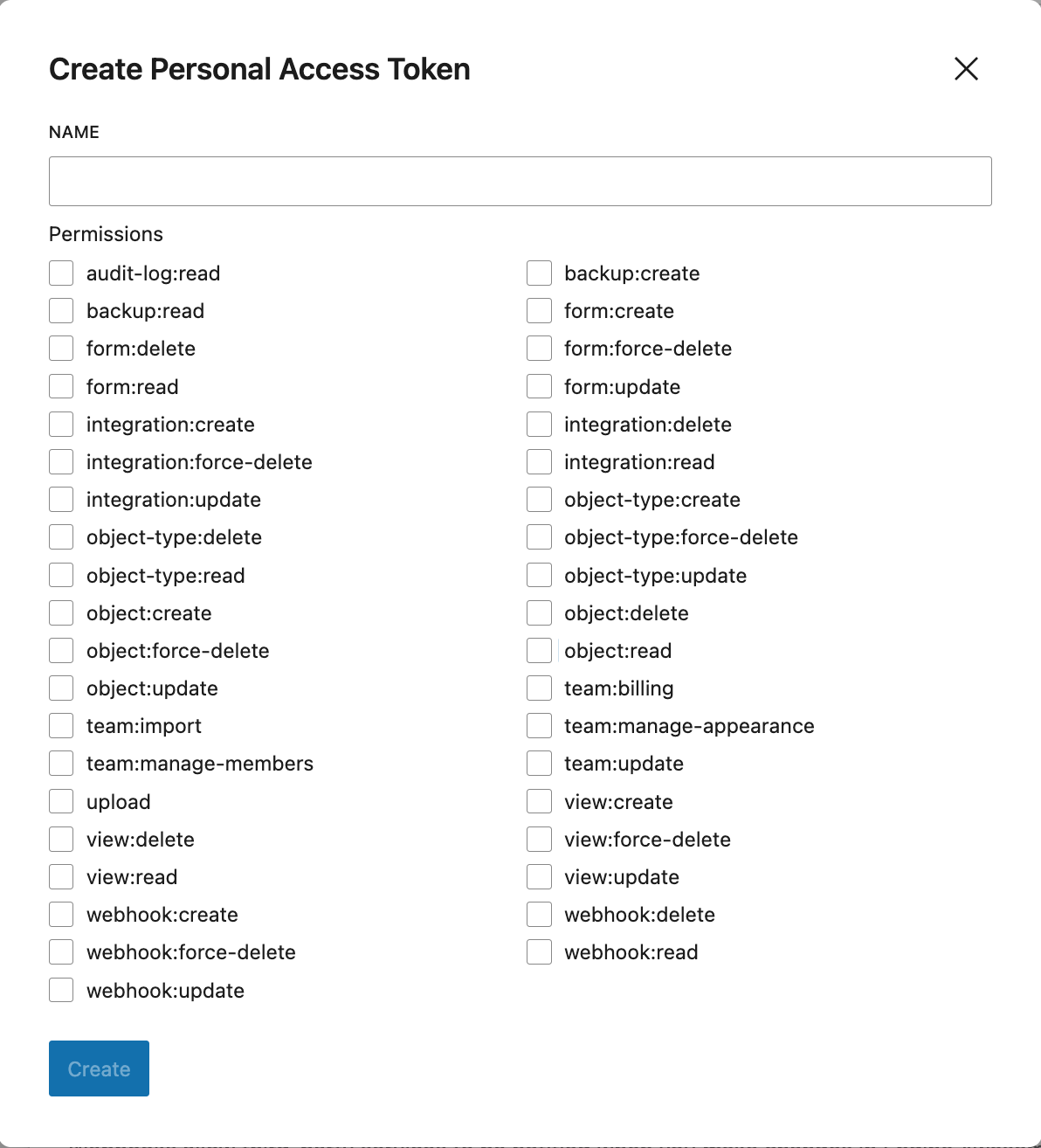Check the backup:create permission

pyautogui.click(x=538, y=273)
